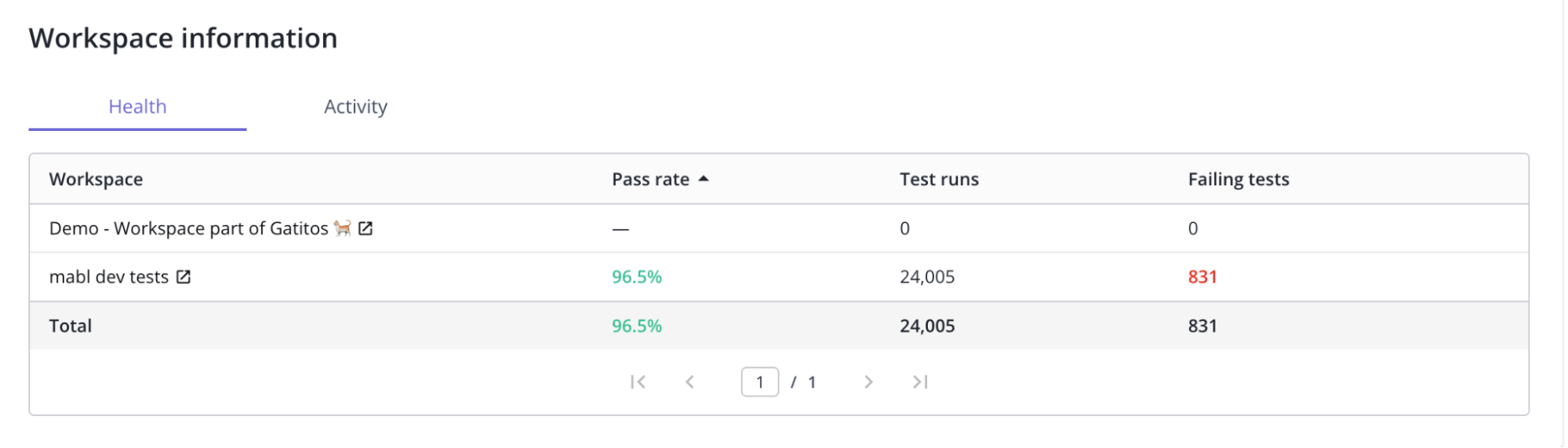1568x448 pixels.
Task: Sort table by Failing tests column
Action: coord(1238,180)
